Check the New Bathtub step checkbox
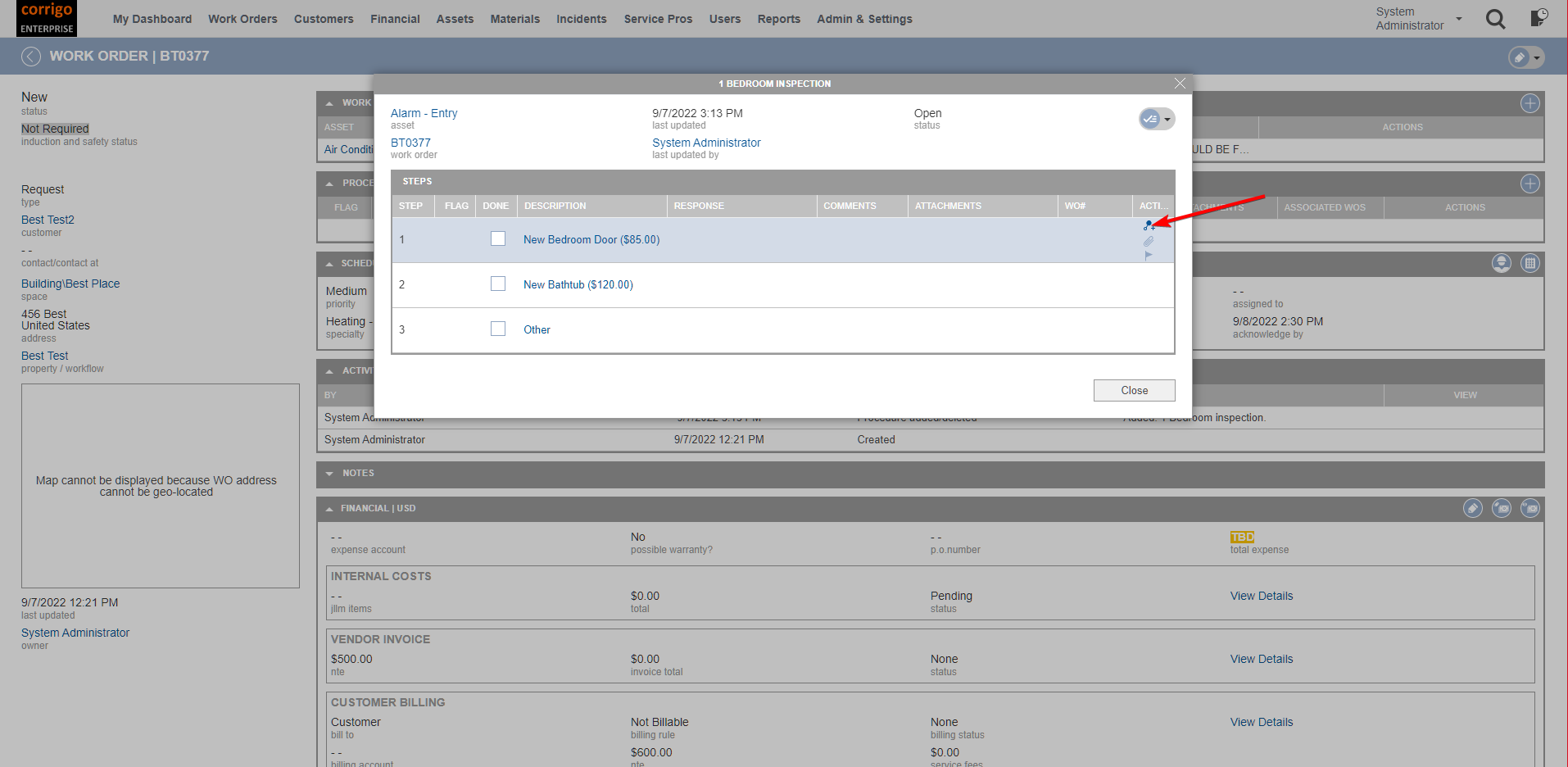Viewport: 1568px width, 767px height. pyautogui.click(x=497, y=284)
